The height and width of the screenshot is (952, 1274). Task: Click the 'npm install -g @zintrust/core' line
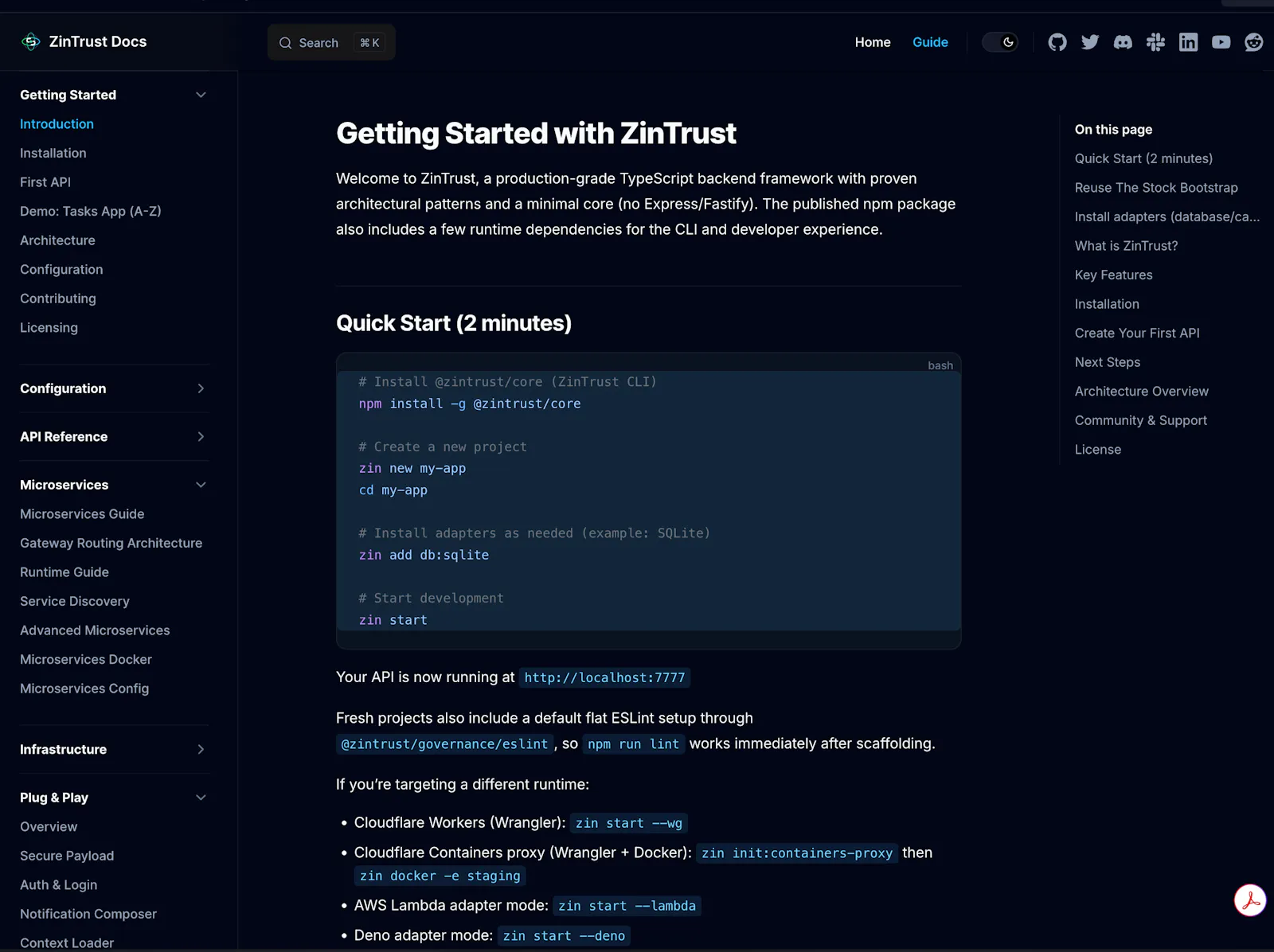470,404
